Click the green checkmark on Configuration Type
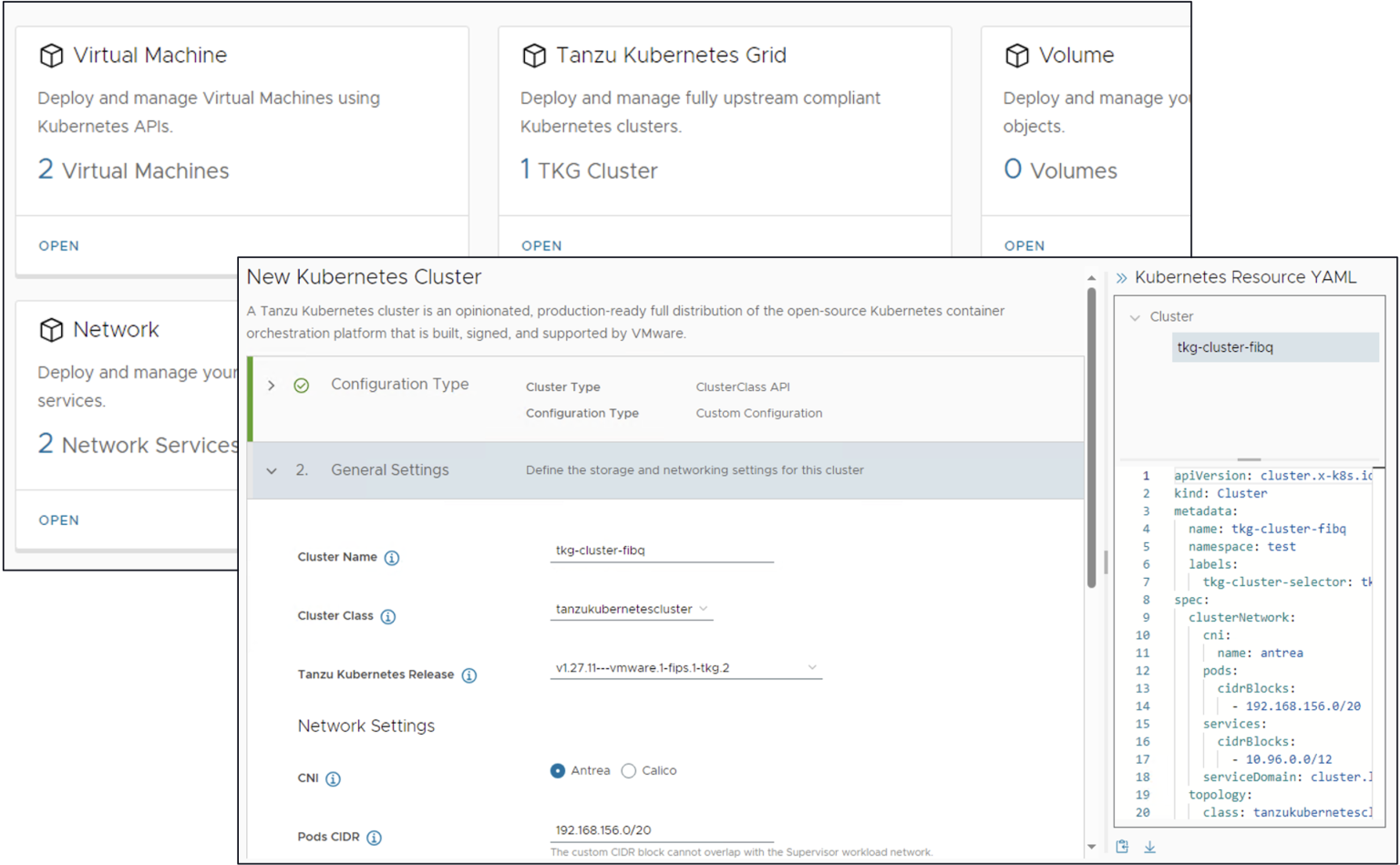The image size is (1400, 865). pyautogui.click(x=302, y=386)
